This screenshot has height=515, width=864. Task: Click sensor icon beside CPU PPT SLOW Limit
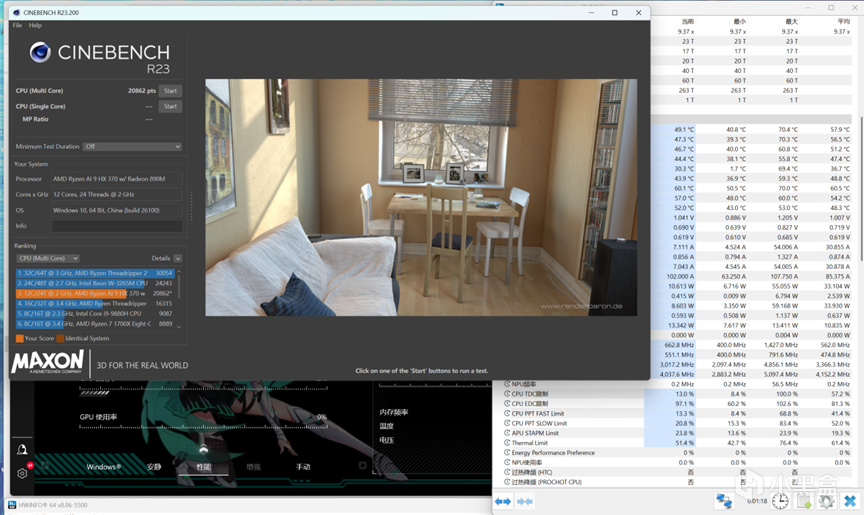(507, 423)
